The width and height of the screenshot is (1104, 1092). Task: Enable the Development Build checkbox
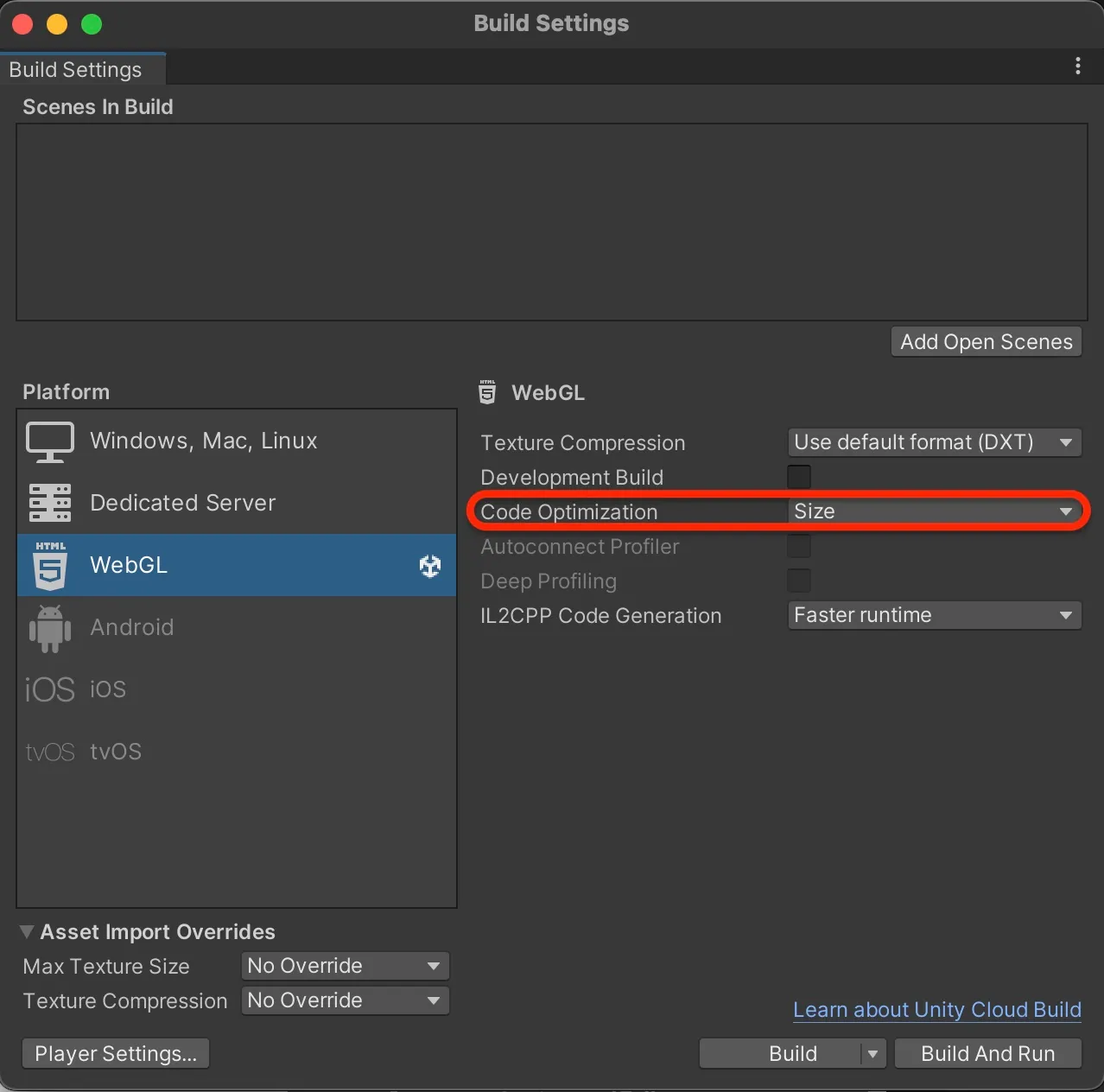[x=799, y=477]
